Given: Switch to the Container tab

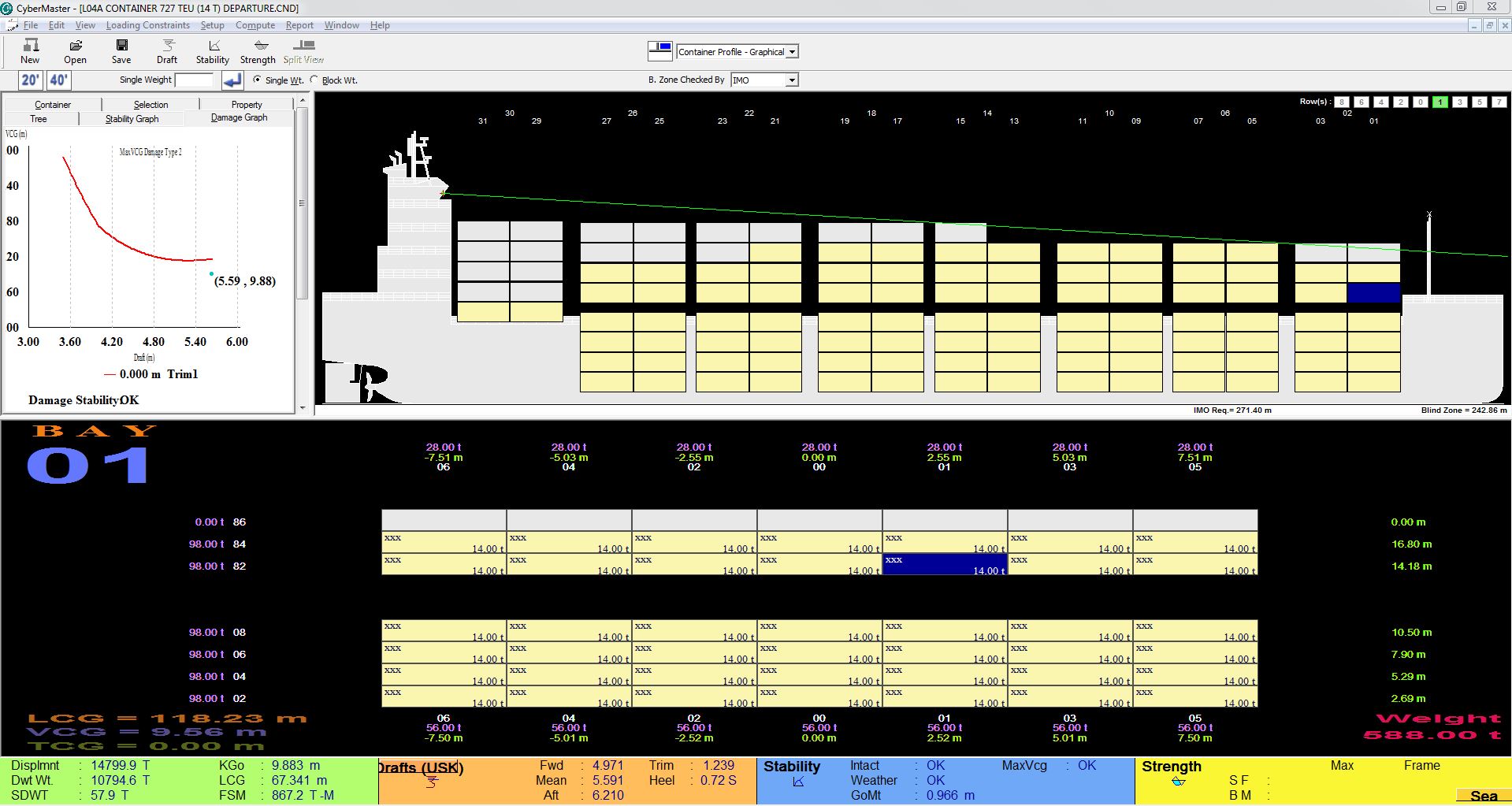Looking at the screenshot, I should pyautogui.click(x=53, y=104).
